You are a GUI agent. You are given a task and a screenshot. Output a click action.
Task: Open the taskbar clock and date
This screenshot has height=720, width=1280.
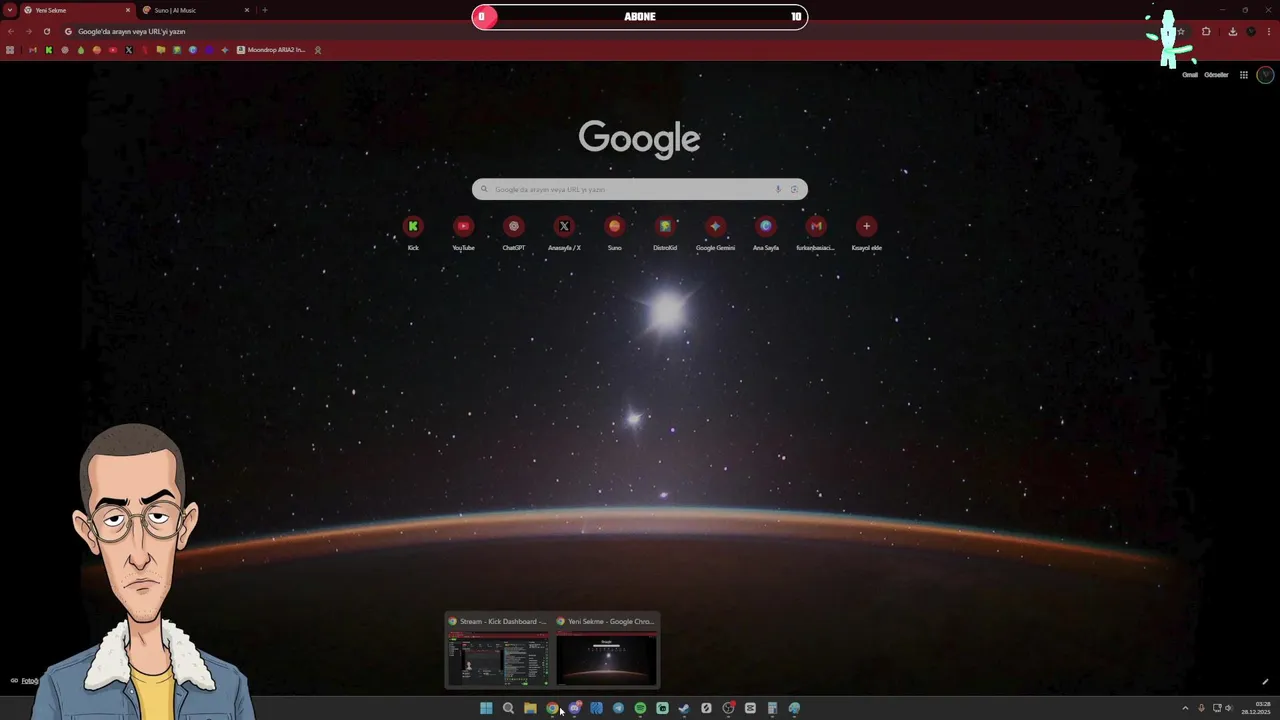[x=1256, y=708]
